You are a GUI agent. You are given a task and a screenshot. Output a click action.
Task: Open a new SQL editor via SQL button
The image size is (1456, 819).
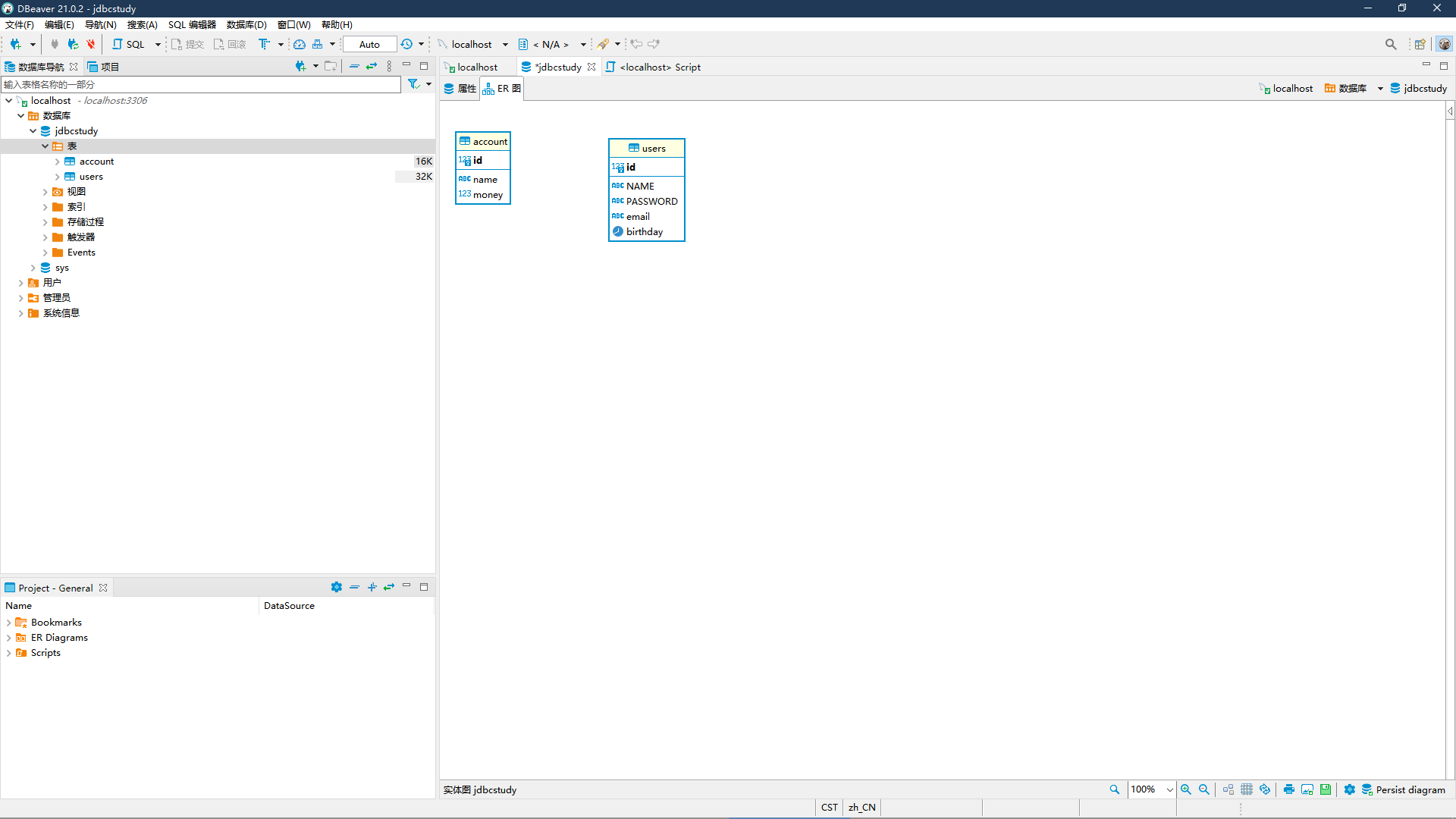pyautogui.click(x=129, y=44)
